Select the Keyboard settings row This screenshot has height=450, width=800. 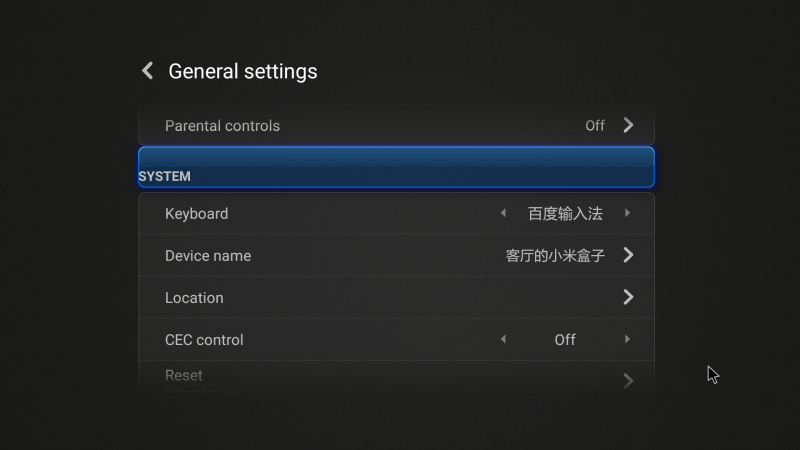197,214
